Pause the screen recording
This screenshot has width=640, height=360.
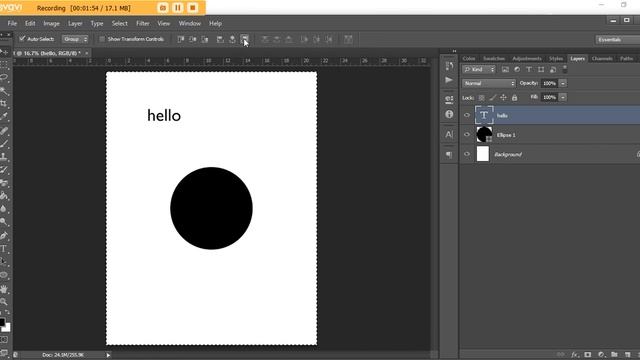click(x=178, y=8)
